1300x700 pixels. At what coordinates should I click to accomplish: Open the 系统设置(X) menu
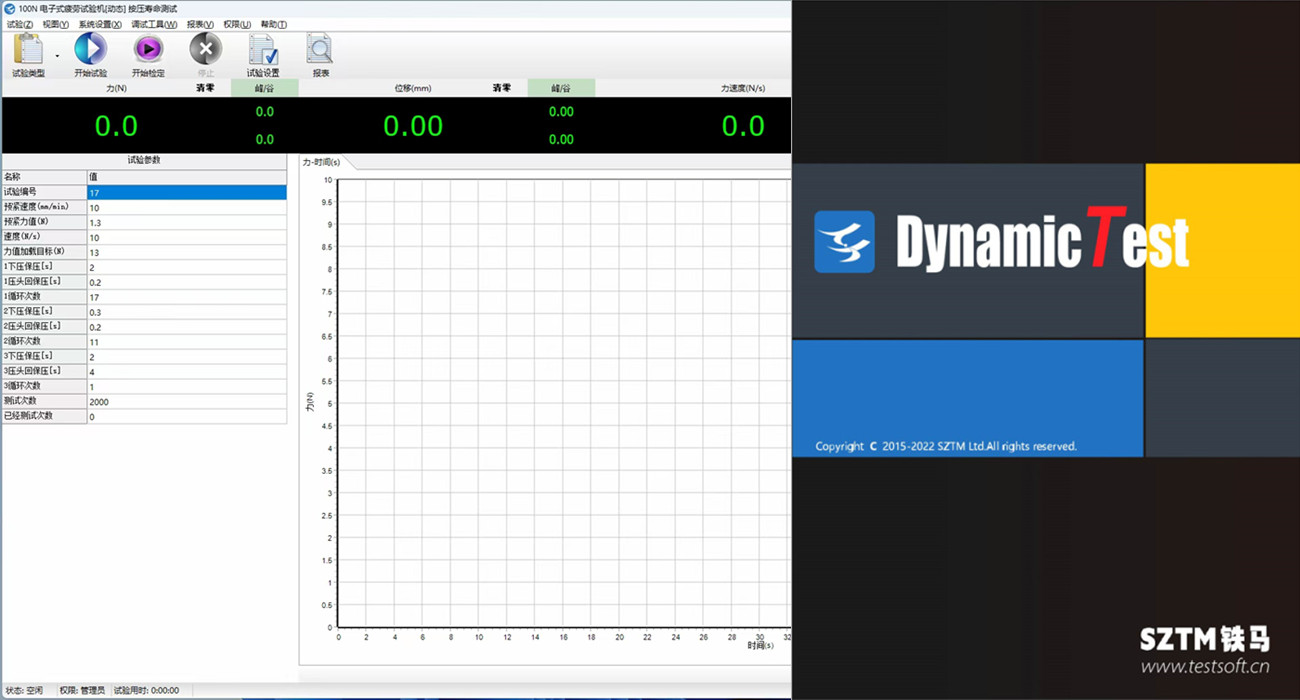(x=100, y=24)
